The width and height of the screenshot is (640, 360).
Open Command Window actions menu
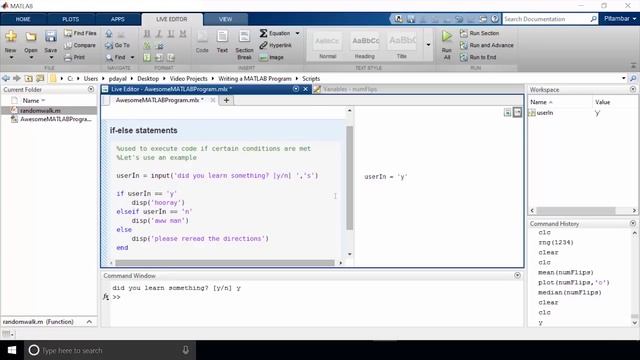click(517, 276)
